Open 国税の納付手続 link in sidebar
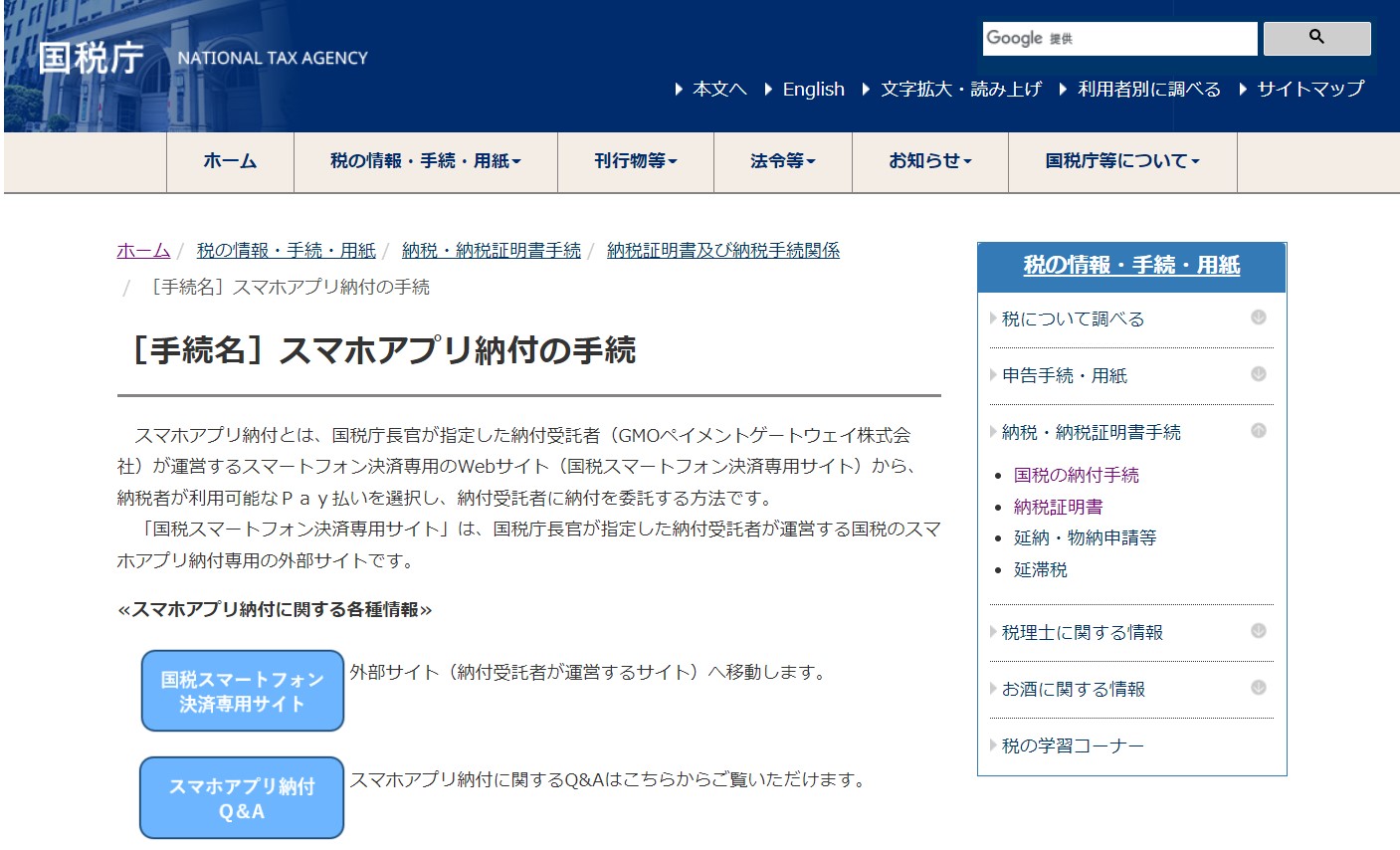Viewport: 1400px width, 850px height. [x=1076, y=476]
